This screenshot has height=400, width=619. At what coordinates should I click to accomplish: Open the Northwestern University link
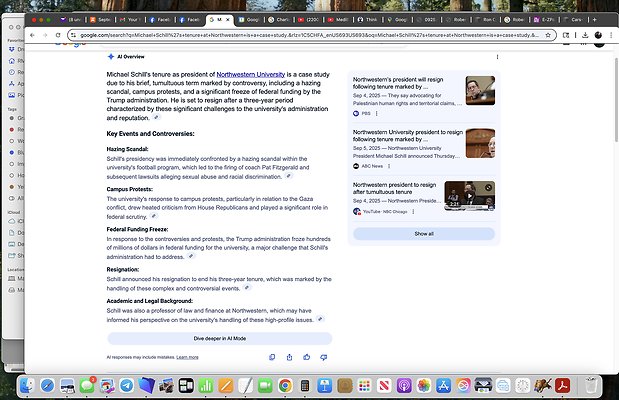coord(251,74)
